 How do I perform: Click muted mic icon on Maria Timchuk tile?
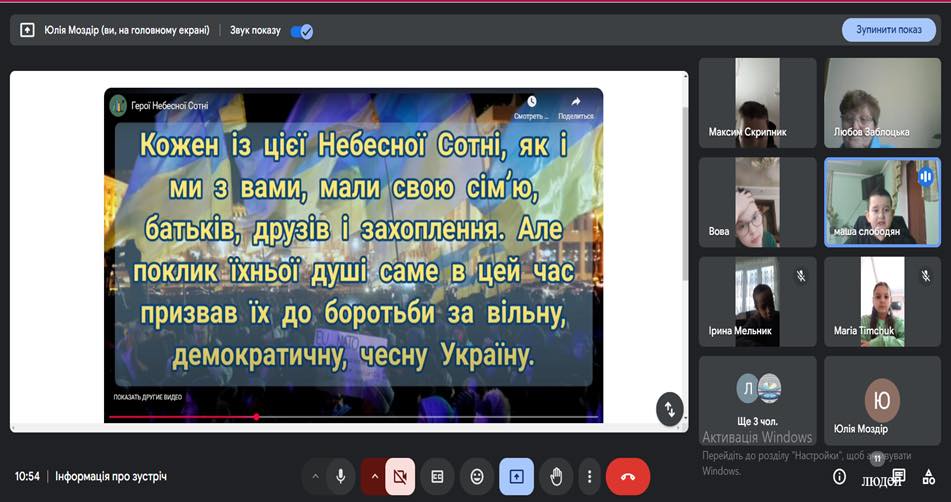pyautogui.click(x=926, y=276)
